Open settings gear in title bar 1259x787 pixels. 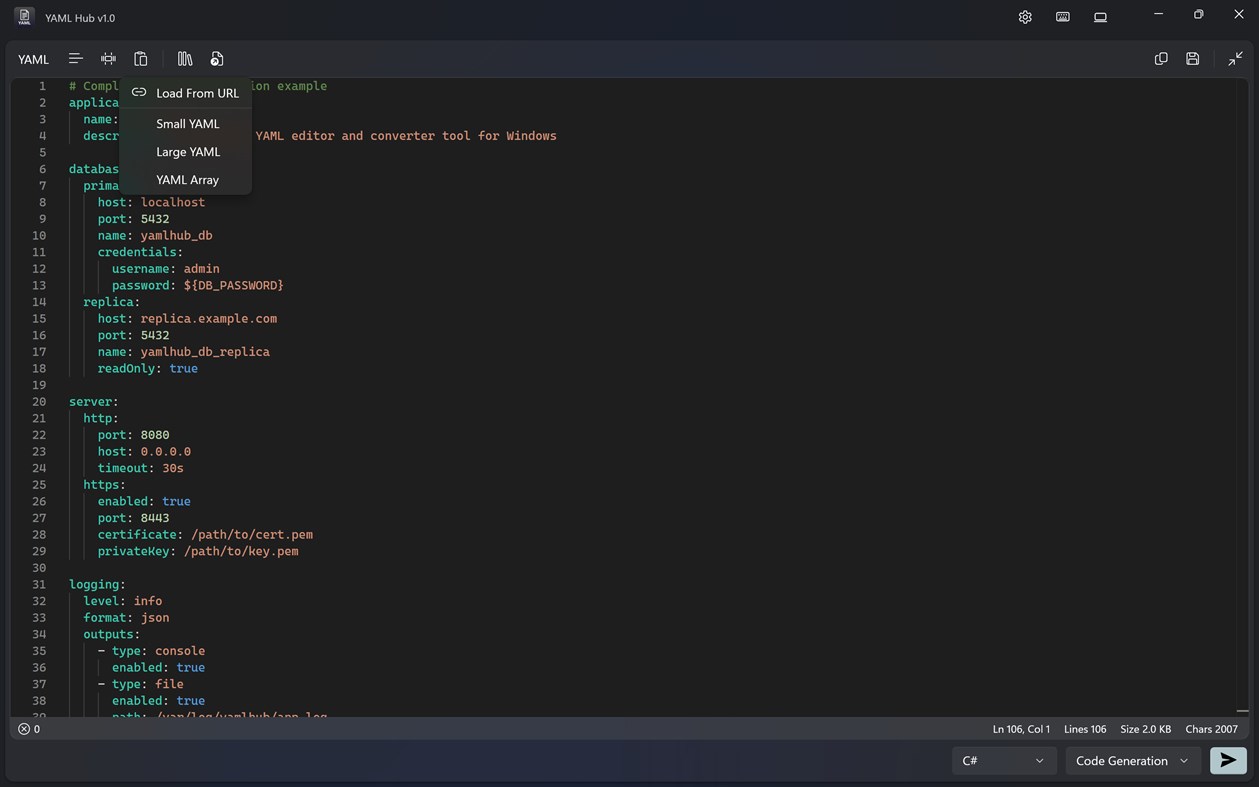click(x=1025, y=17)
